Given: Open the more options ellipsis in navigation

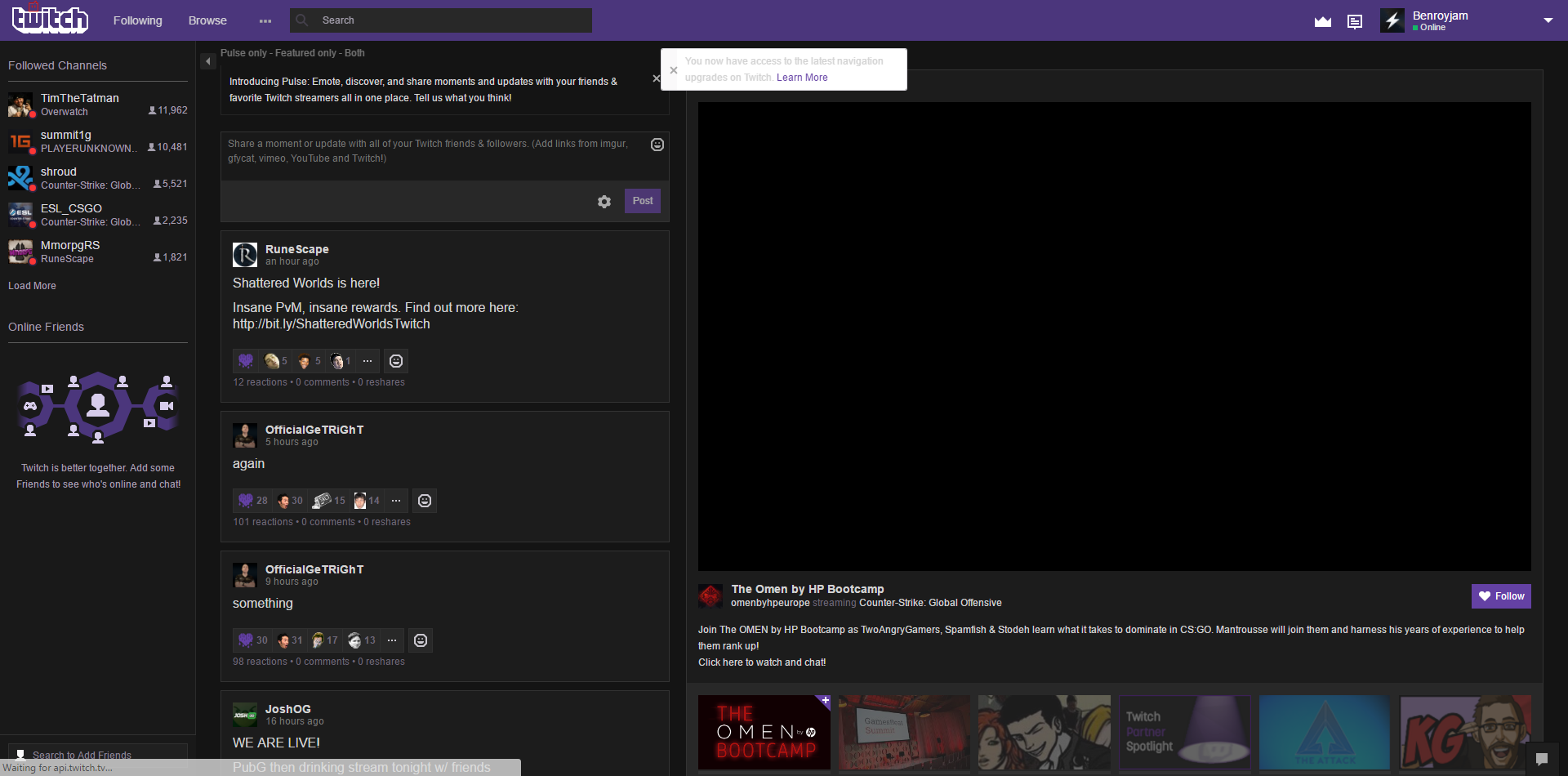Looking at the screenshot, I should 265,20.
